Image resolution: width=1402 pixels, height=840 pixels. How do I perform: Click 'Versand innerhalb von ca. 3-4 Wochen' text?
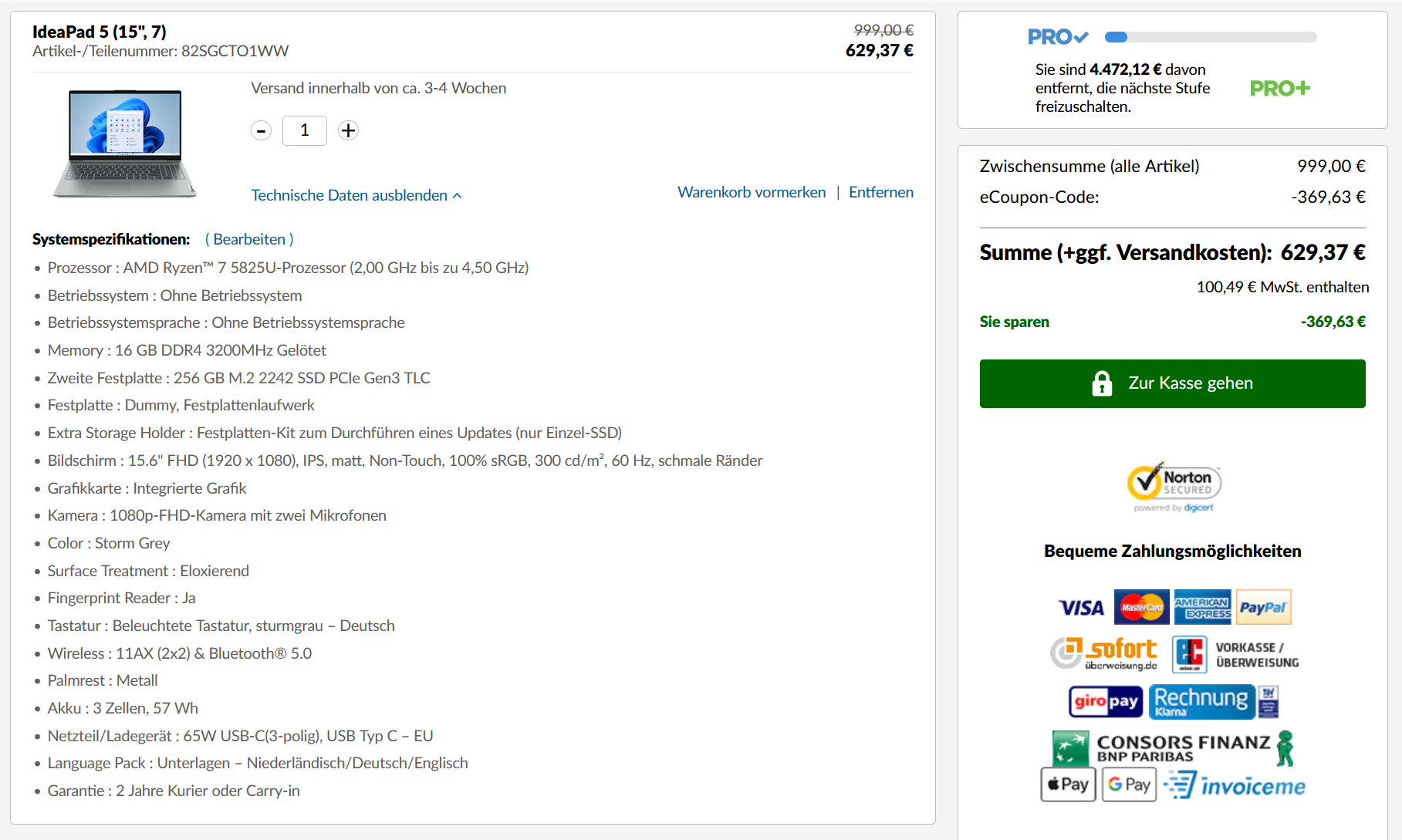coord(378,88)
